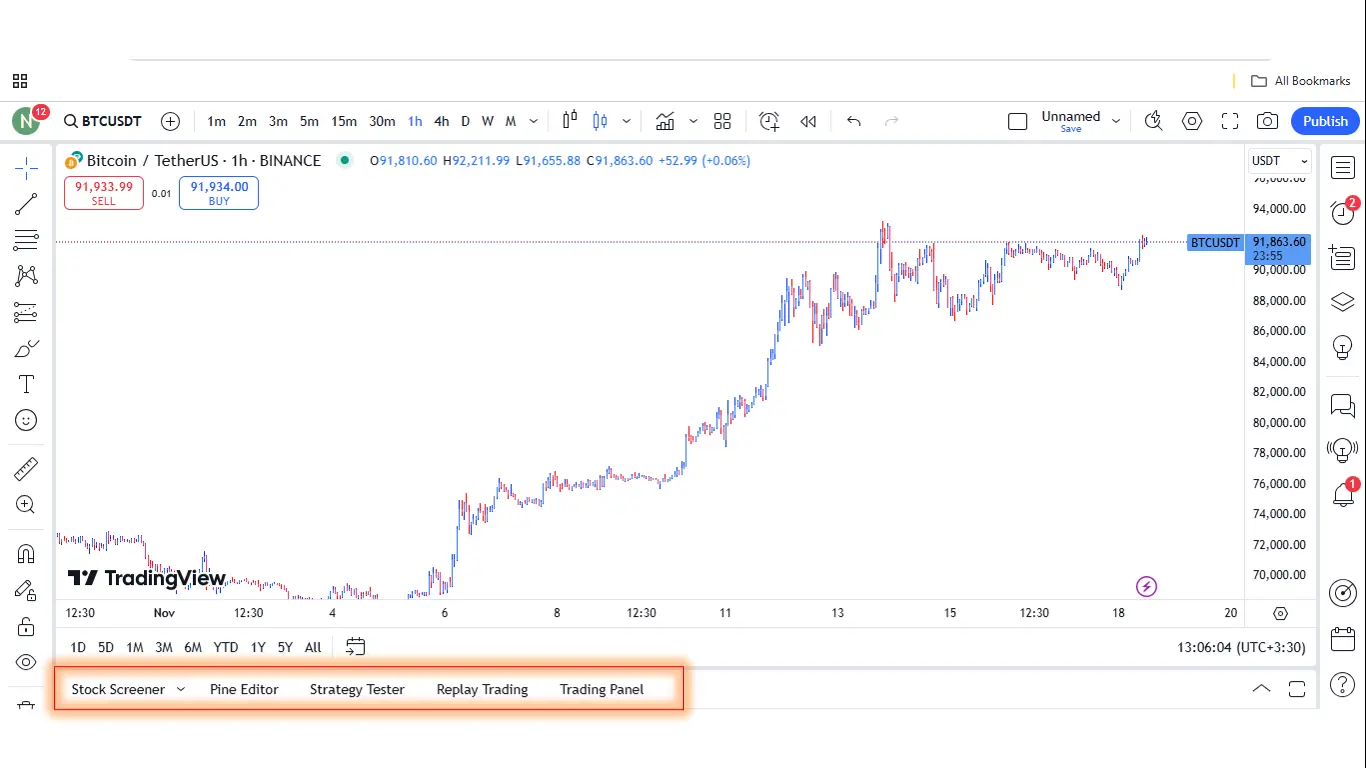This screenshot has height=768, width=1366.
Task: Click the SELL 91,933.99 button
Action: [x=104, y=193]
